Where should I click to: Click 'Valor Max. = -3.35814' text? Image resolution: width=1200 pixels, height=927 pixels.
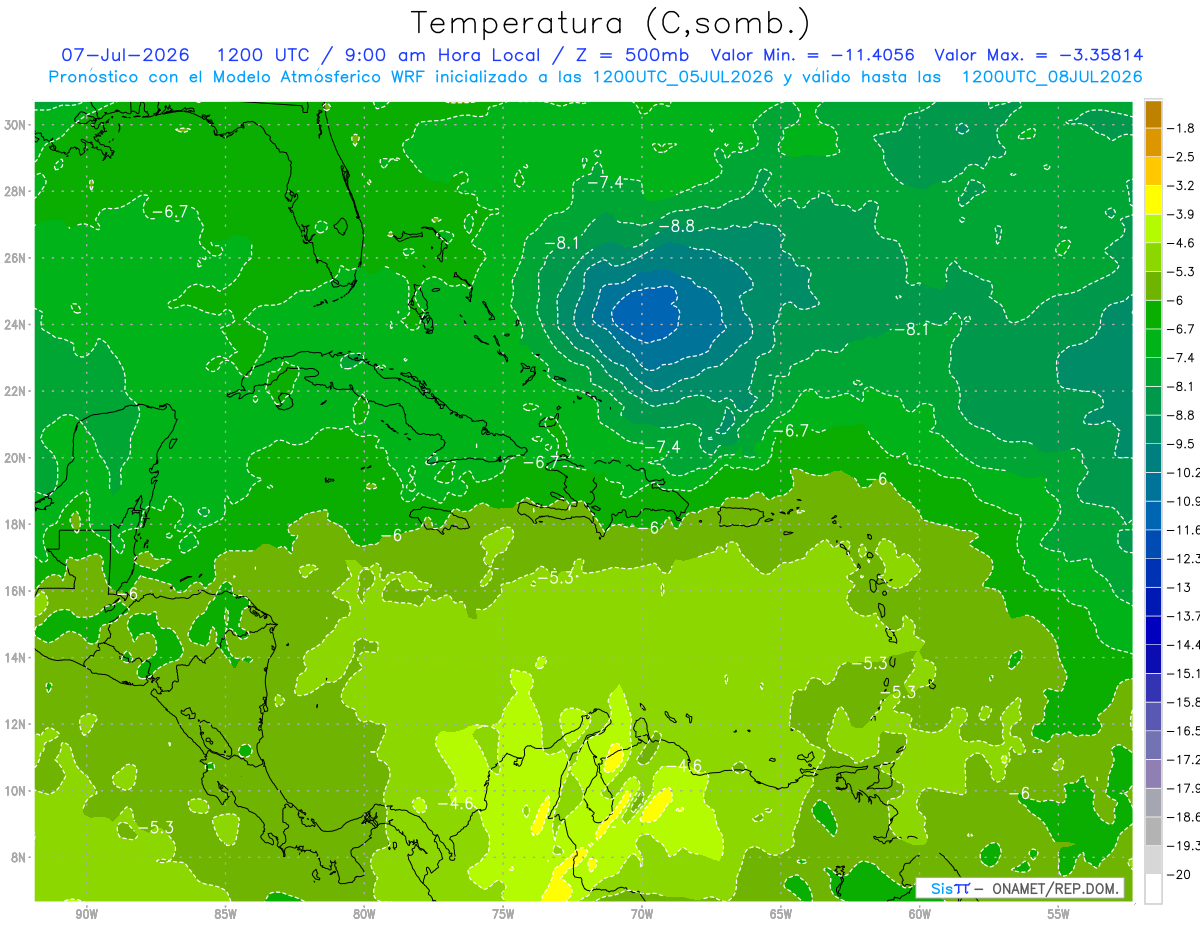click(x=1038, y=55)
